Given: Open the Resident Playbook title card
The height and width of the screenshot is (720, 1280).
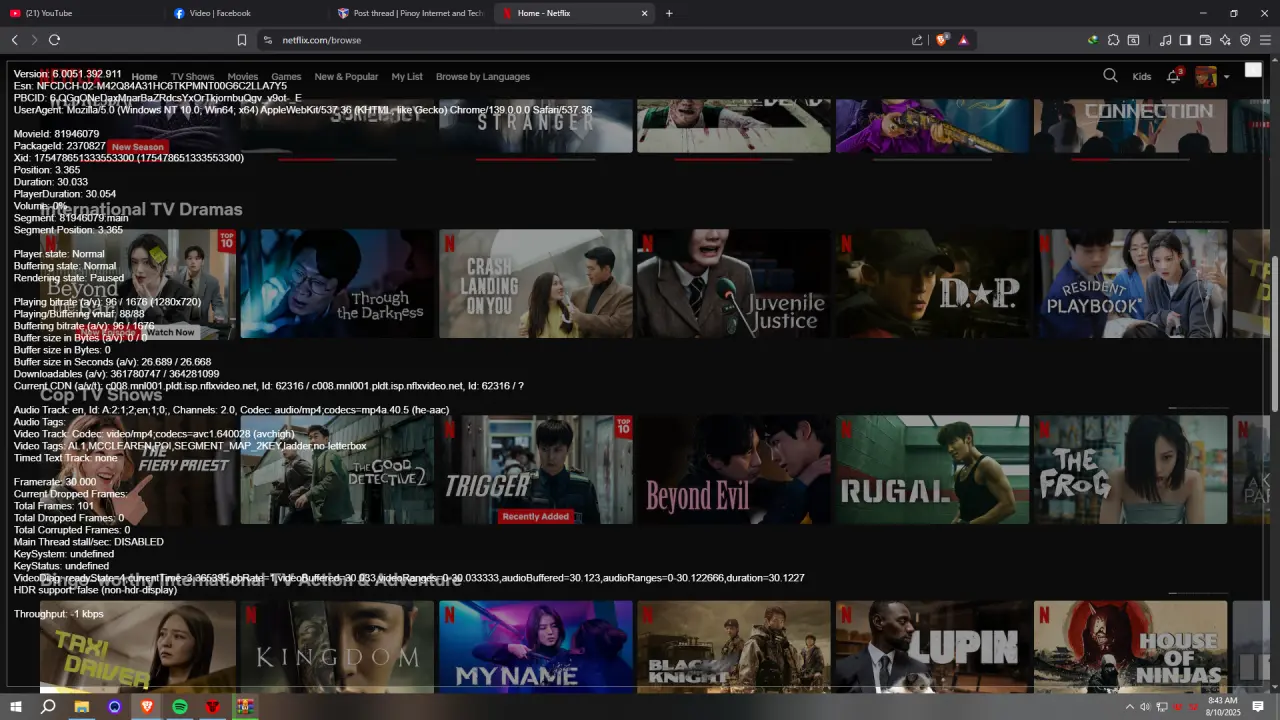Looking at the screenshot, I should click(1131, 284).
